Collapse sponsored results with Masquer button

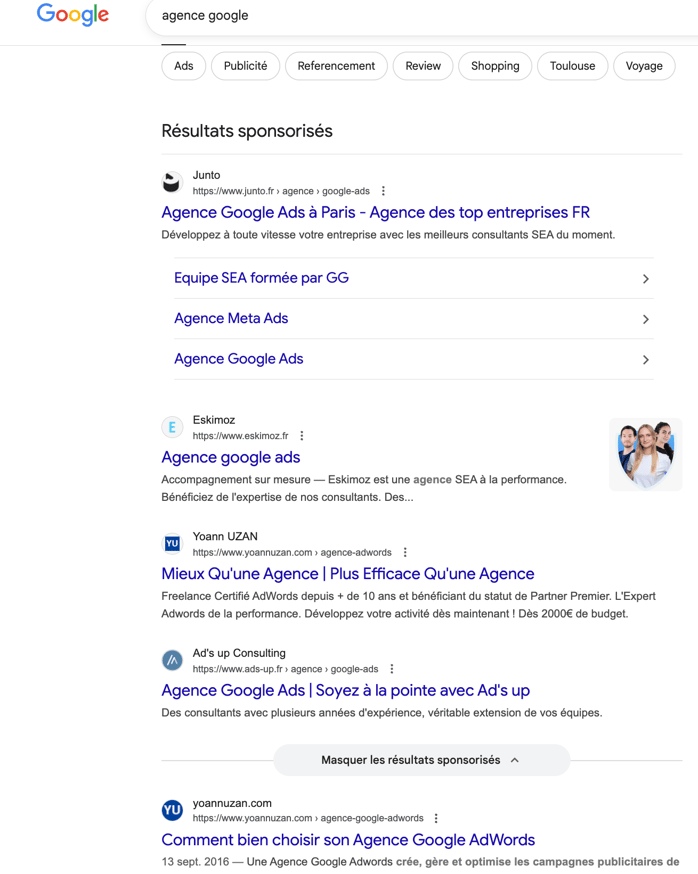(421, 760)
